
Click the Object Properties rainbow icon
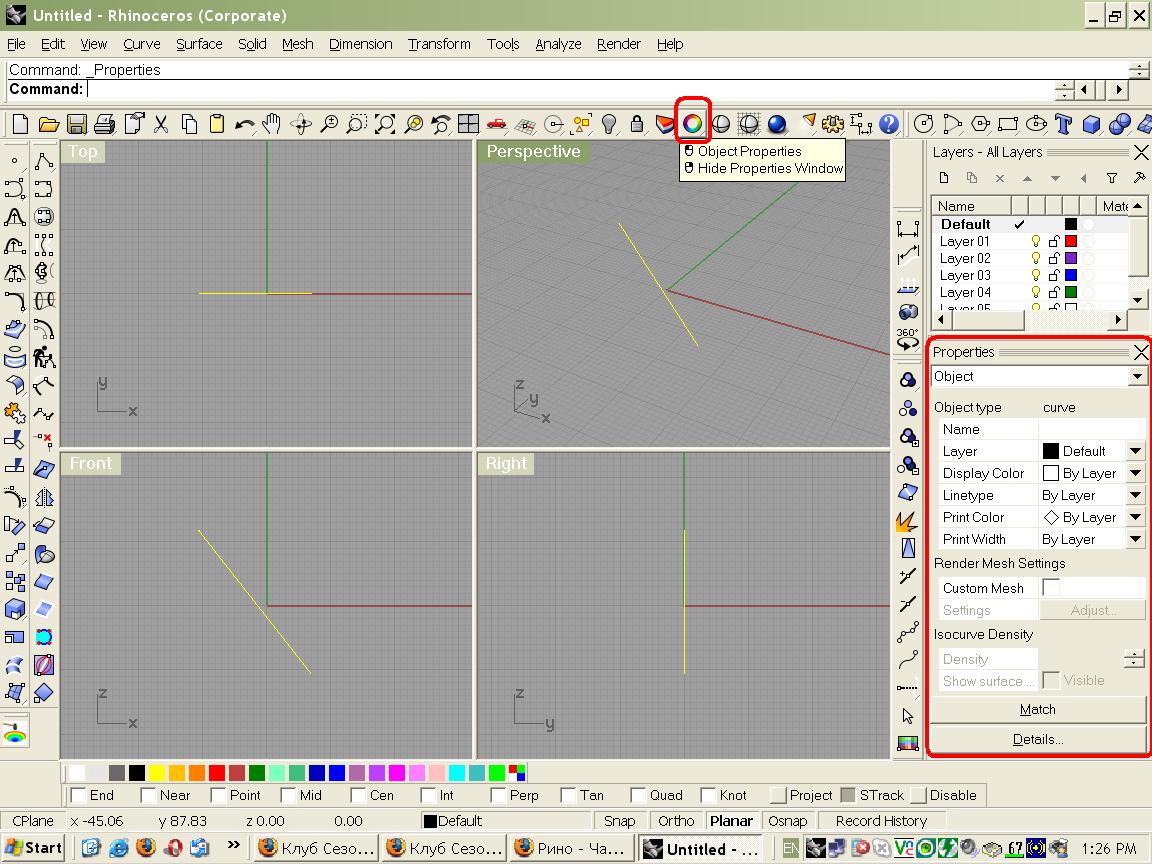coord(692,124)
